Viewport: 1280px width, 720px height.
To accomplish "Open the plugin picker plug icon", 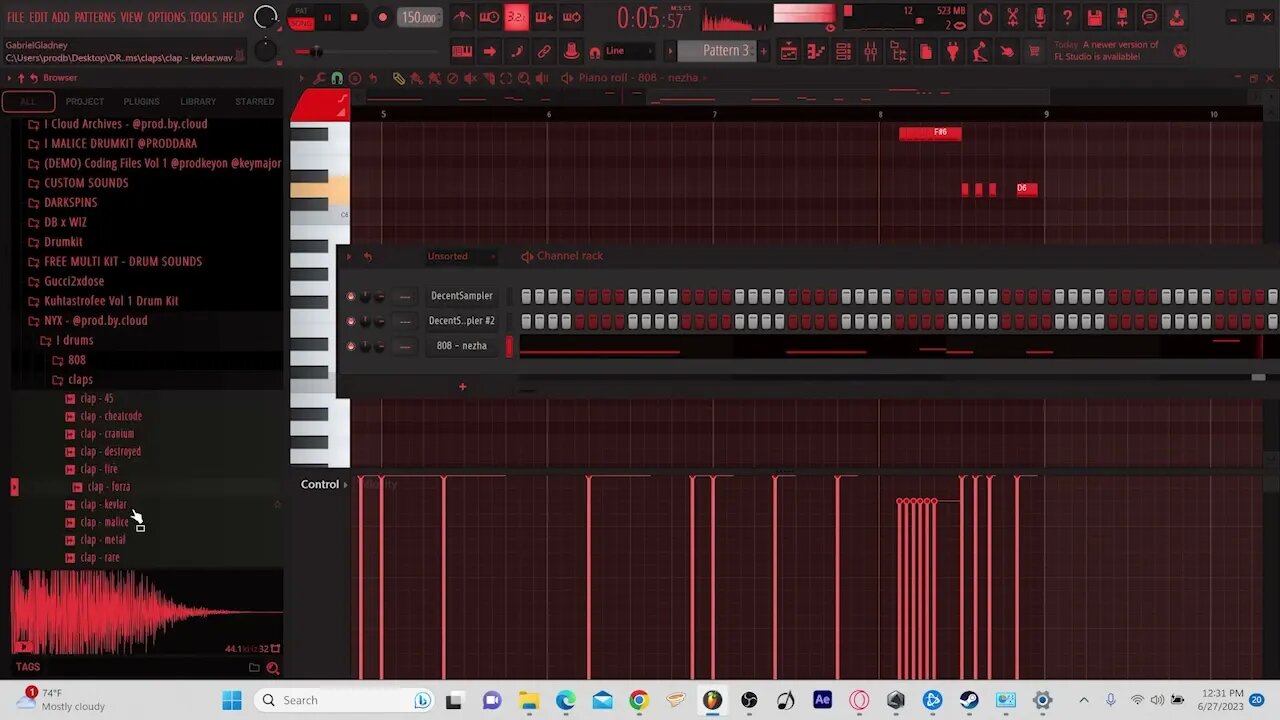I will pos(952,51).
